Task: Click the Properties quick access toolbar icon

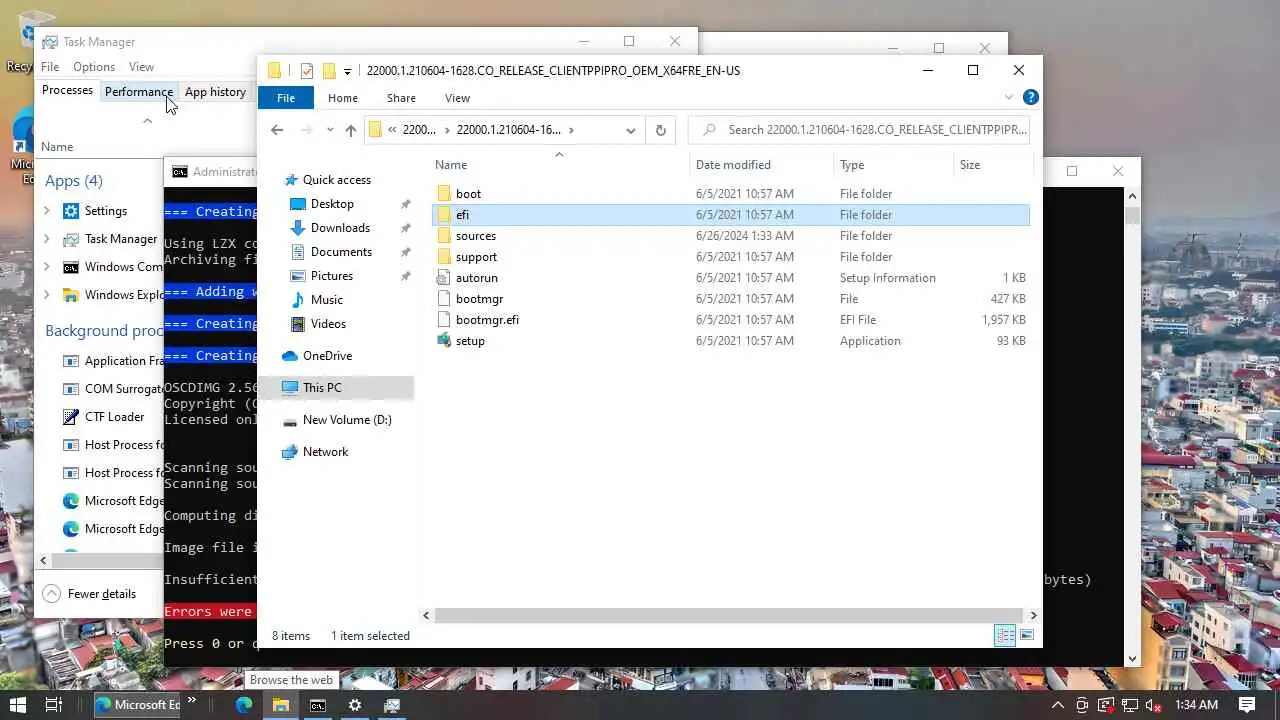Action: 307,71
